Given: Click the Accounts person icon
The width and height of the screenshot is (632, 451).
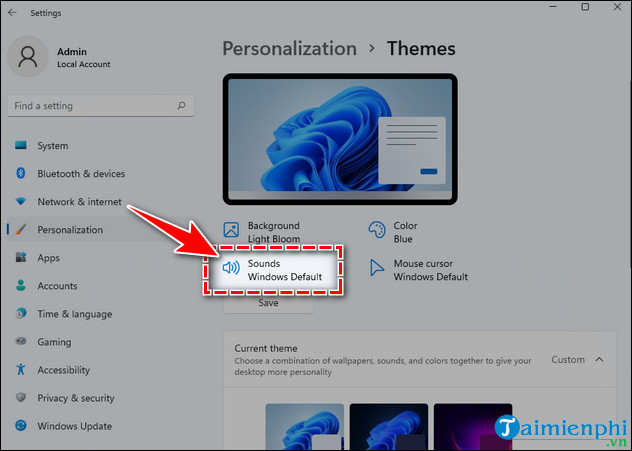Looking at the screenshot, I should pos(21,285).
